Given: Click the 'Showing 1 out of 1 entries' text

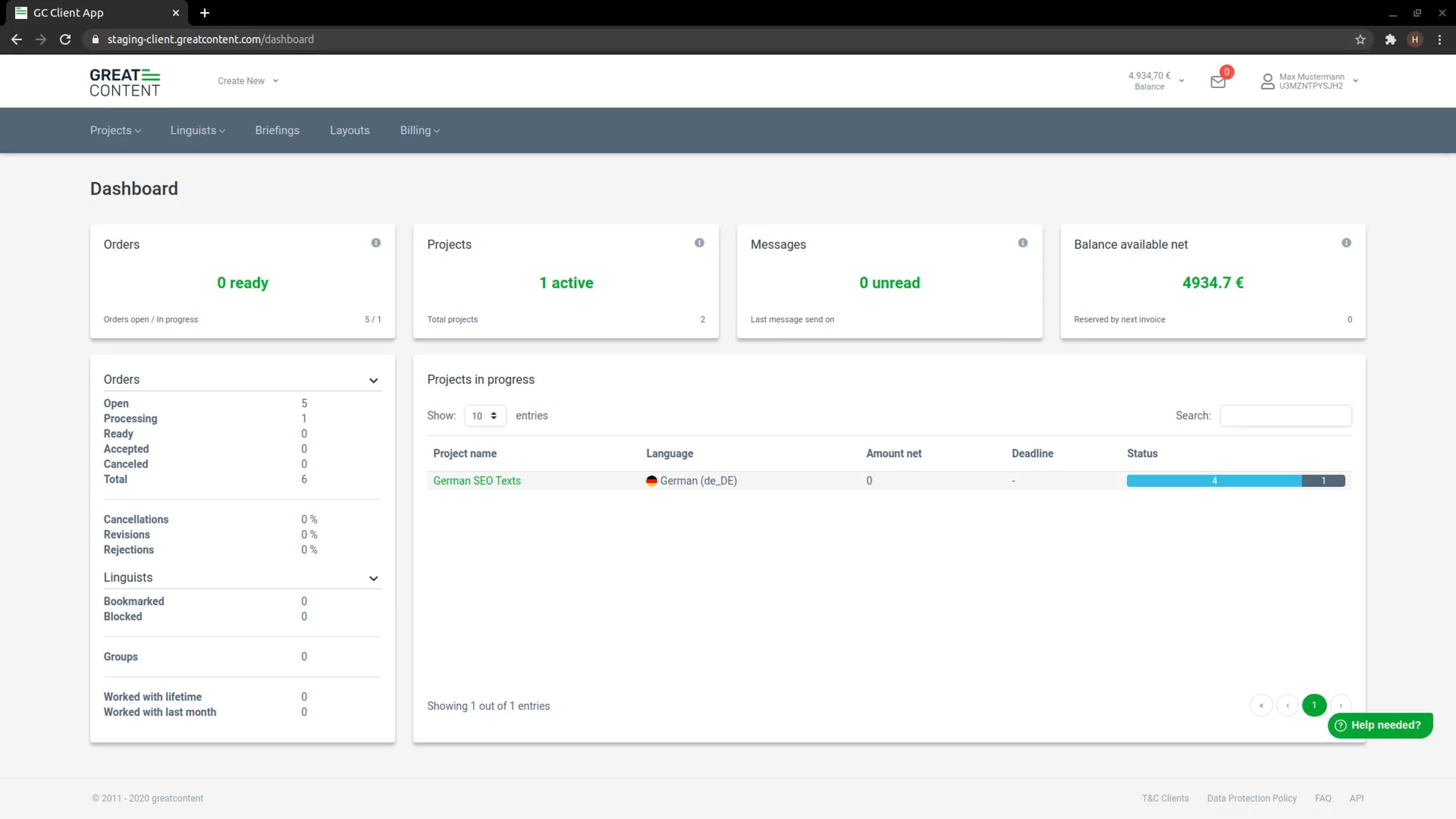Looking at the screenshot, I should [488, 706].
